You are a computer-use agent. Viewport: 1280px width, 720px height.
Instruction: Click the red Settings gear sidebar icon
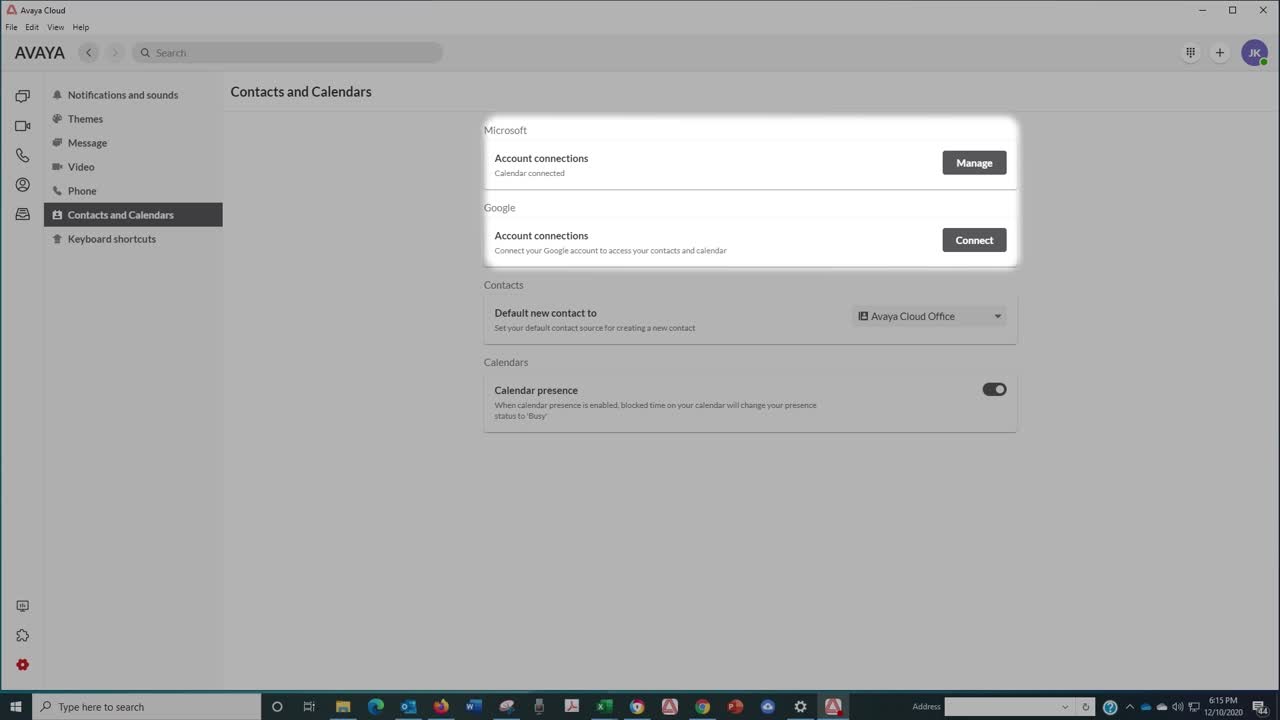click(x=22, y=665)
